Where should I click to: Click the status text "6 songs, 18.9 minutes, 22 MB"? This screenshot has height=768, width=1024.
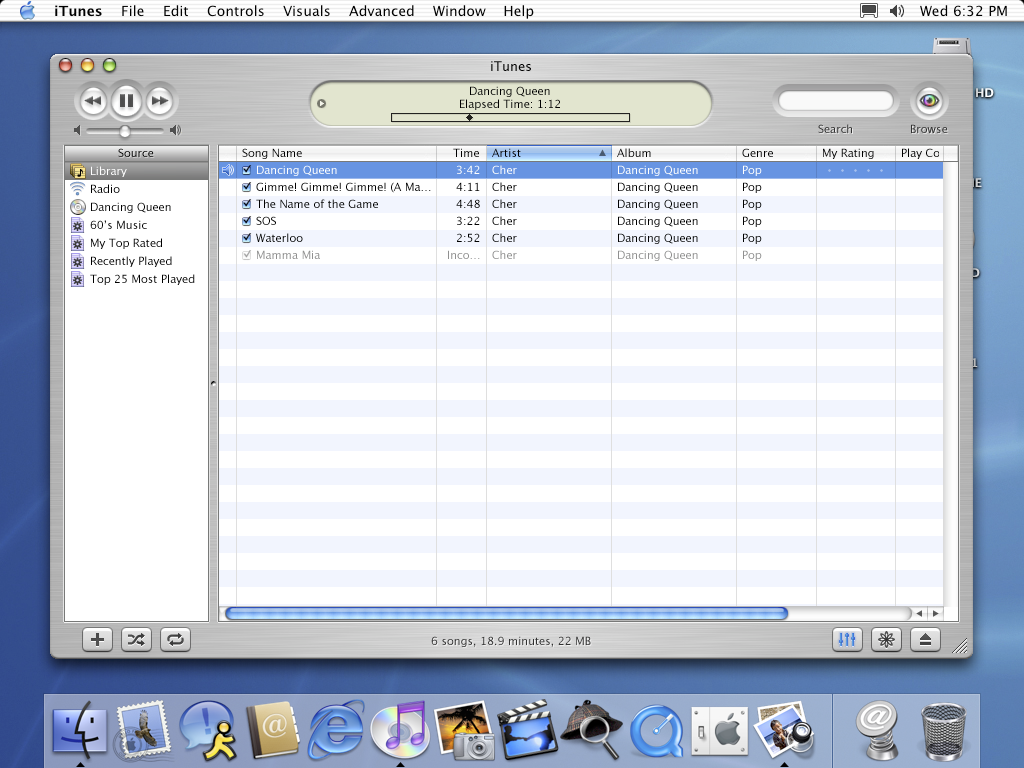coord(511,641)
